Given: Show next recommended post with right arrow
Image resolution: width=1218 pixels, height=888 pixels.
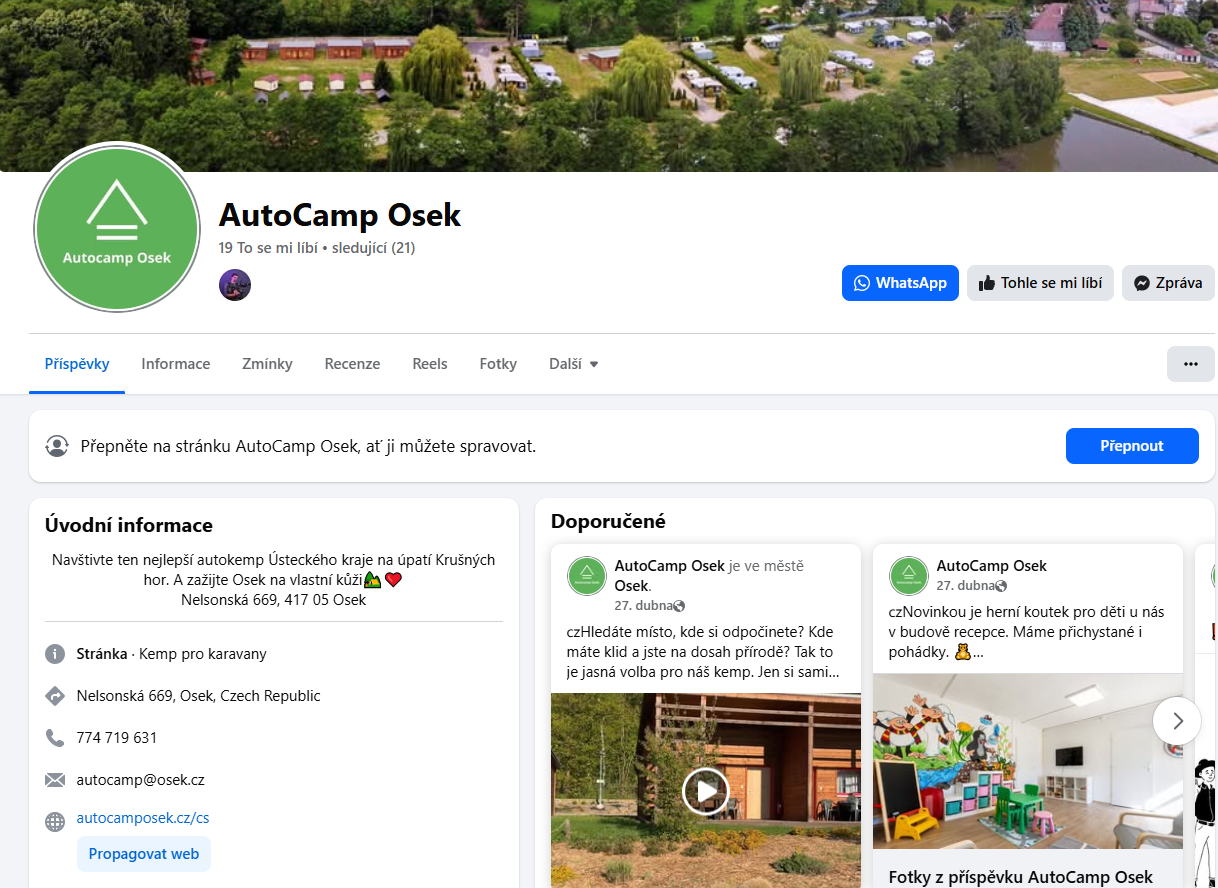Looking at the screenshot, I should (x=1177, y=720).
